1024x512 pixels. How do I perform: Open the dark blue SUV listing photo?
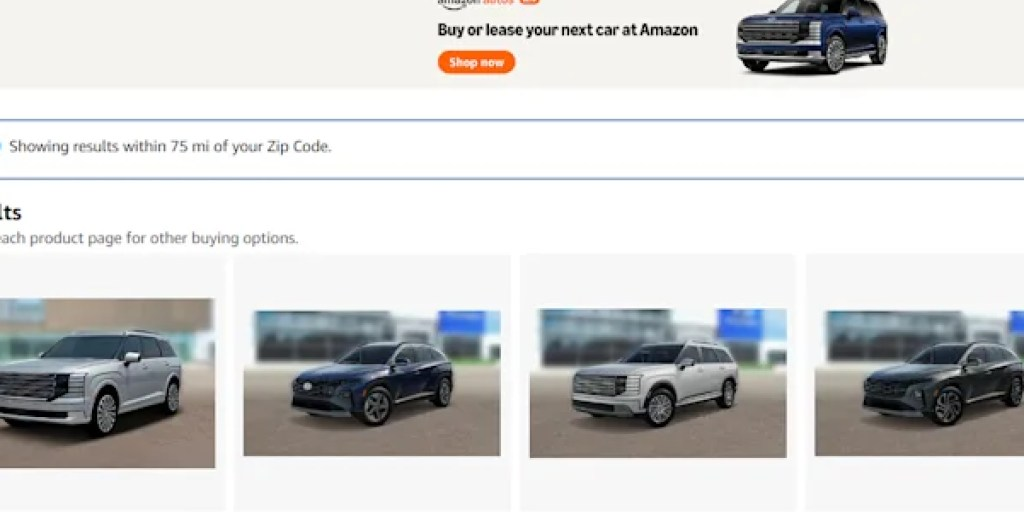click(372, 383)
